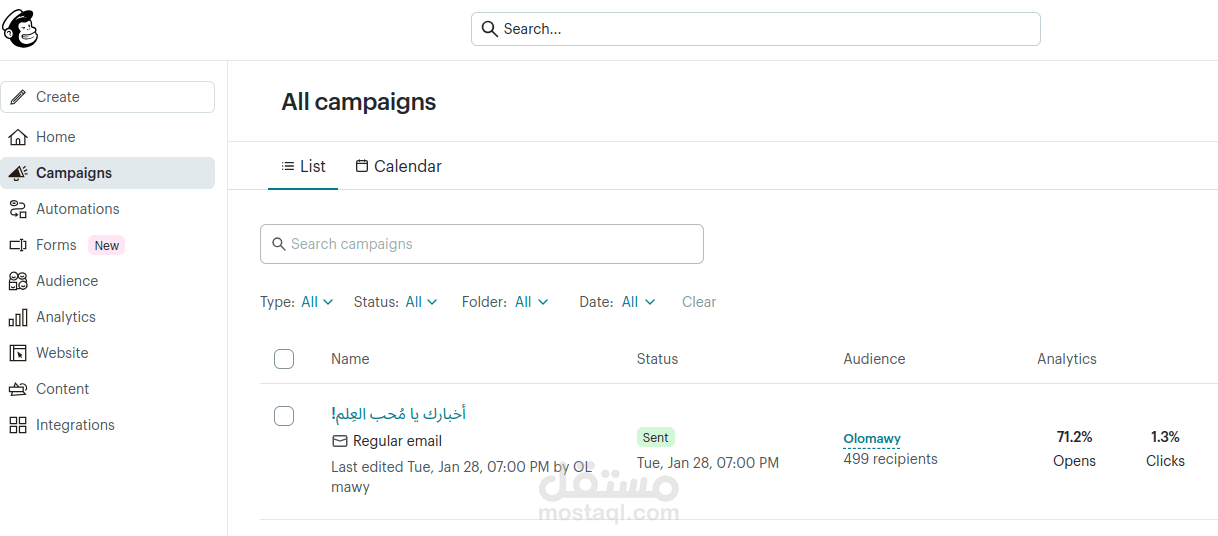Focus the Search campaigns field

[x=482, y=244]
